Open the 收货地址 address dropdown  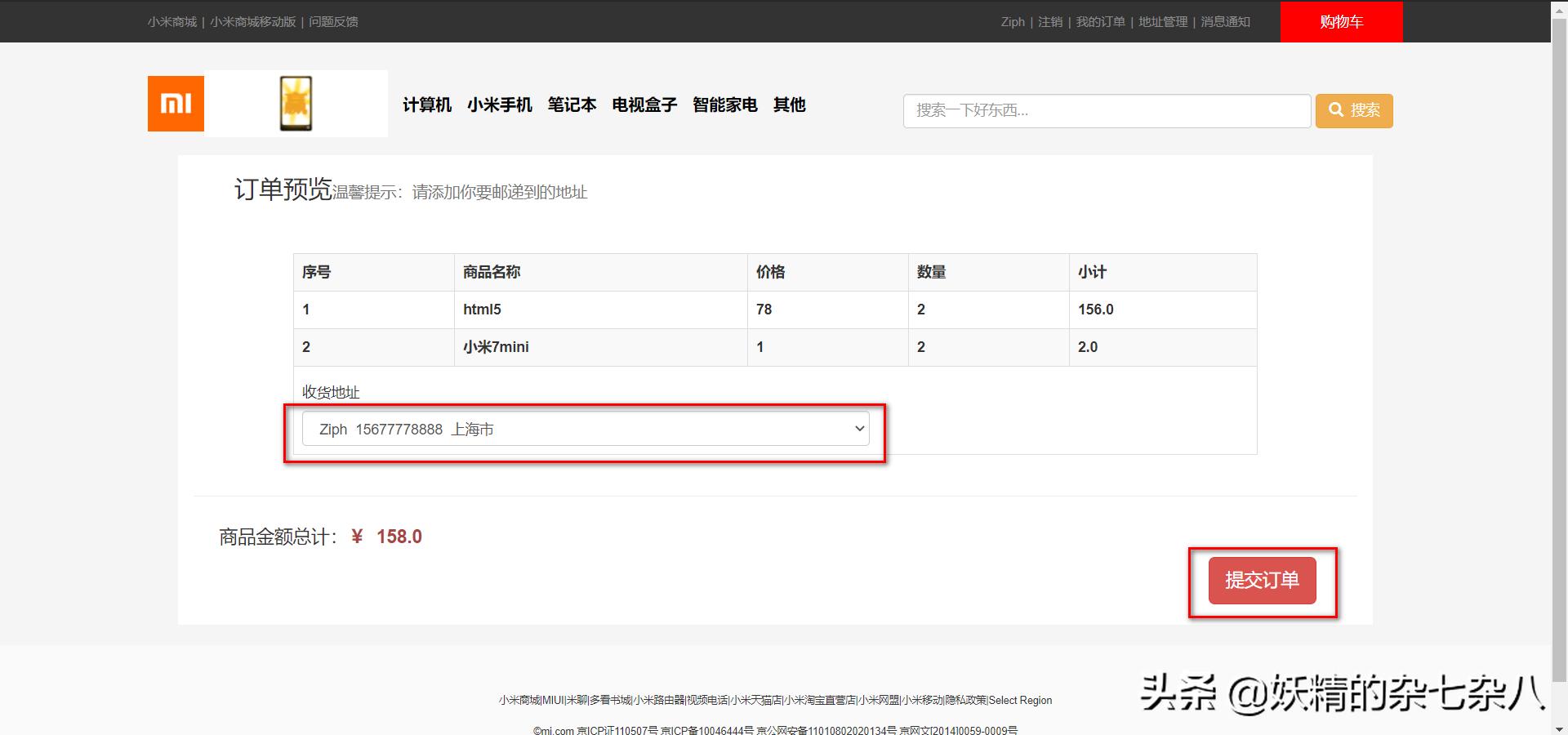585,428
